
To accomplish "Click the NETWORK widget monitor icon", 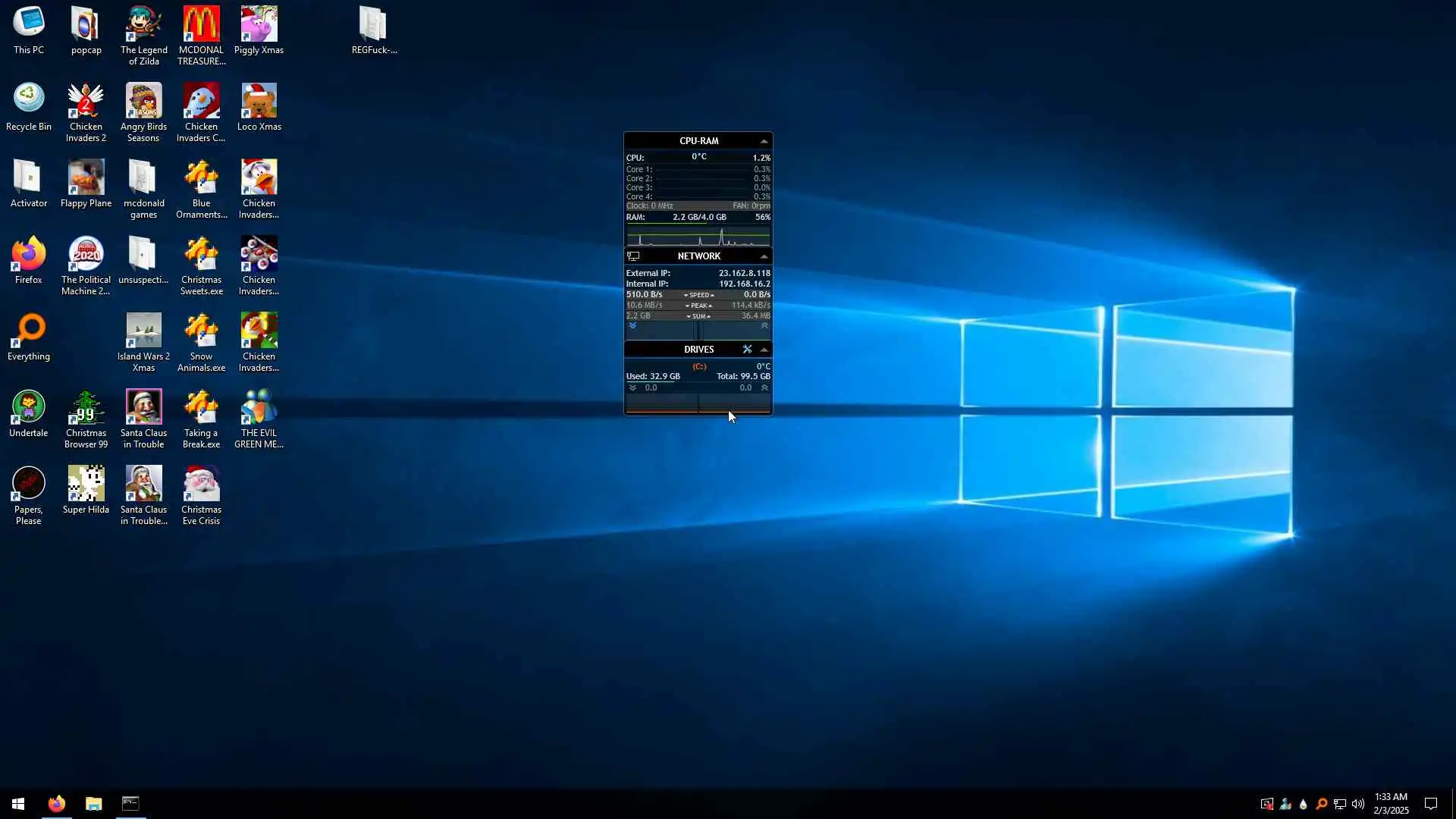I will tap(634, 256).
